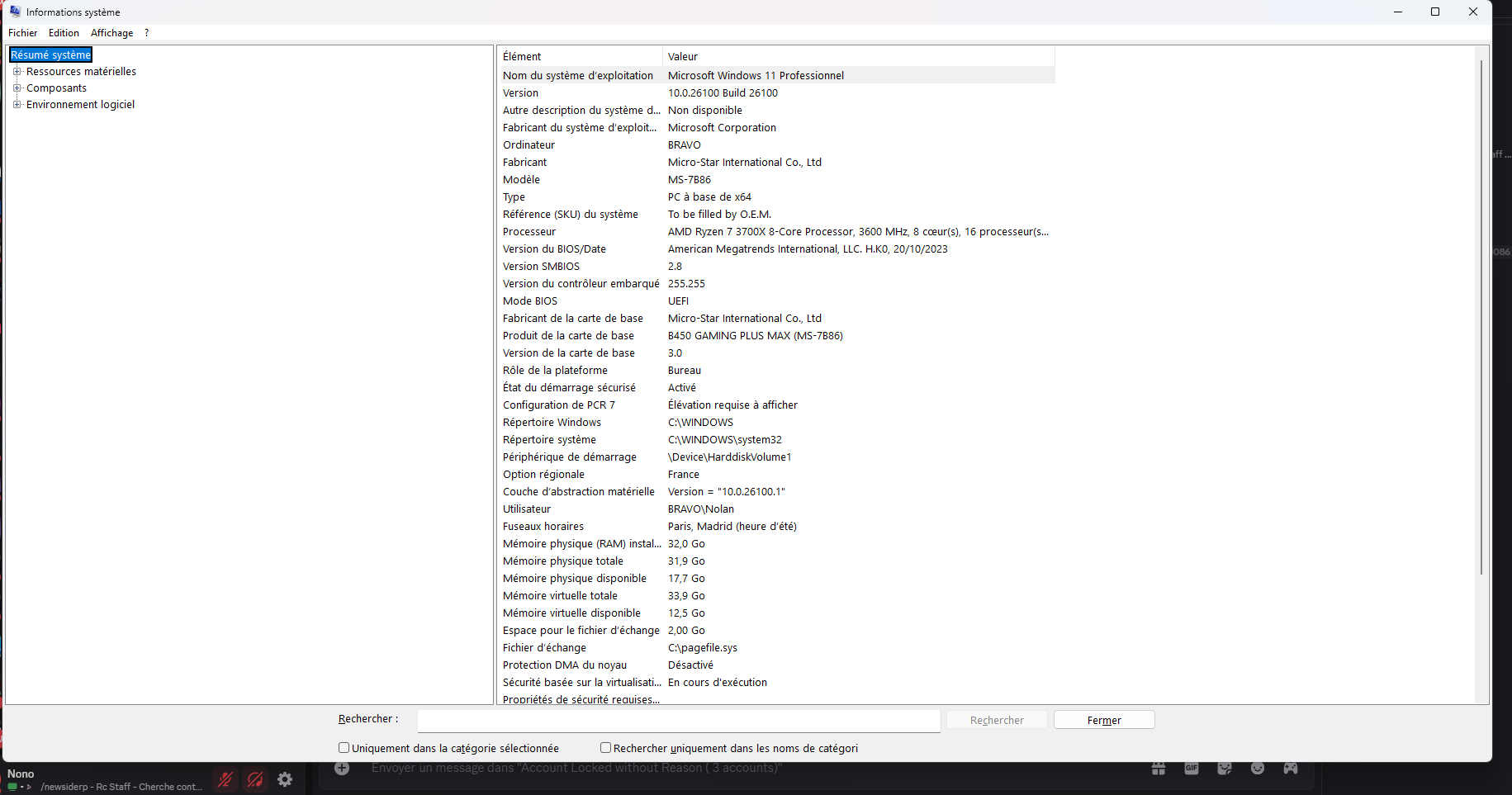Unmute the microphone in Discord
The width and height of the screenshot is (1512, 795).
point(225,779)
